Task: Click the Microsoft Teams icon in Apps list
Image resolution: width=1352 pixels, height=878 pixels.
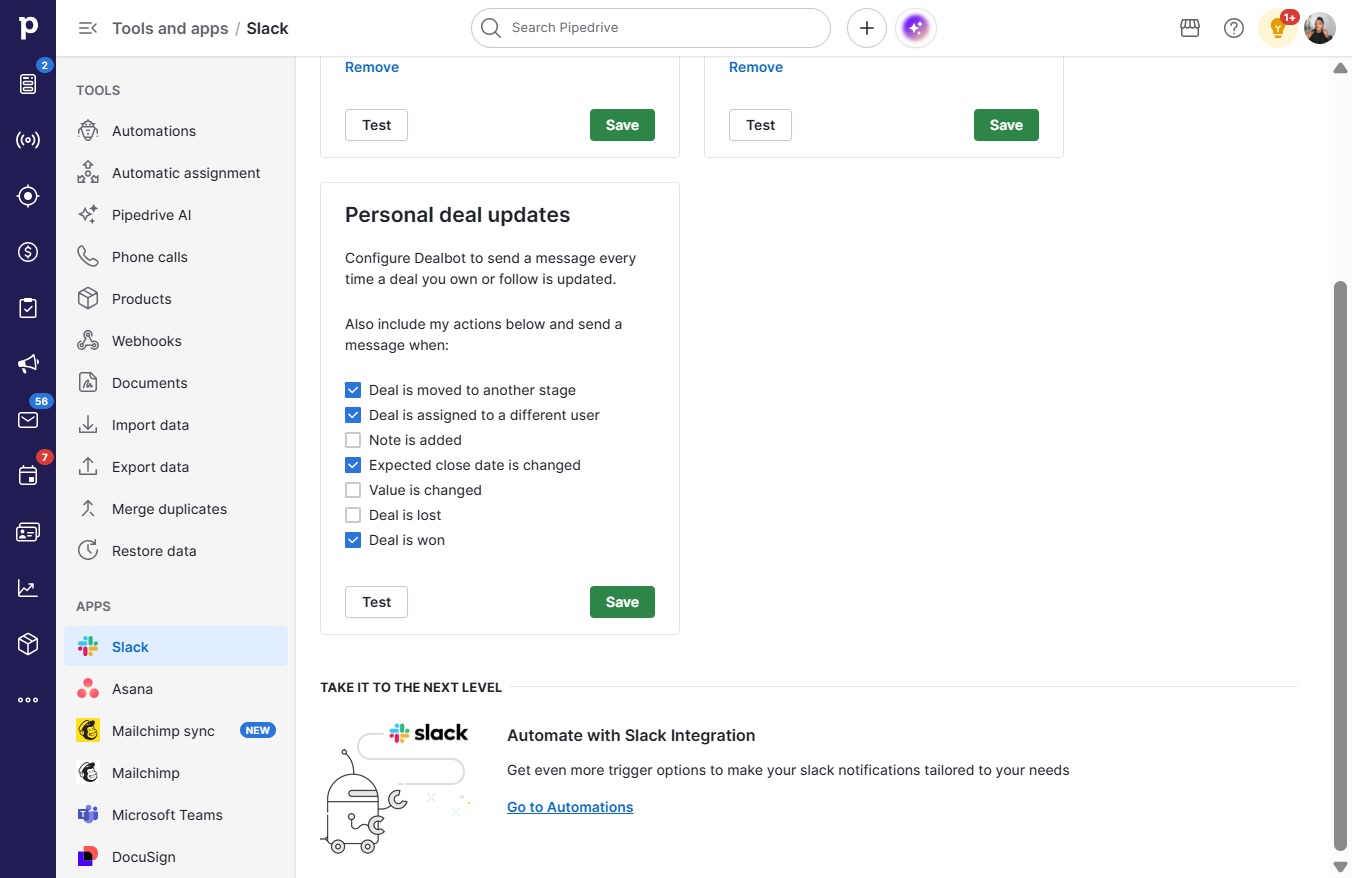Action: [x=88, y=815]
